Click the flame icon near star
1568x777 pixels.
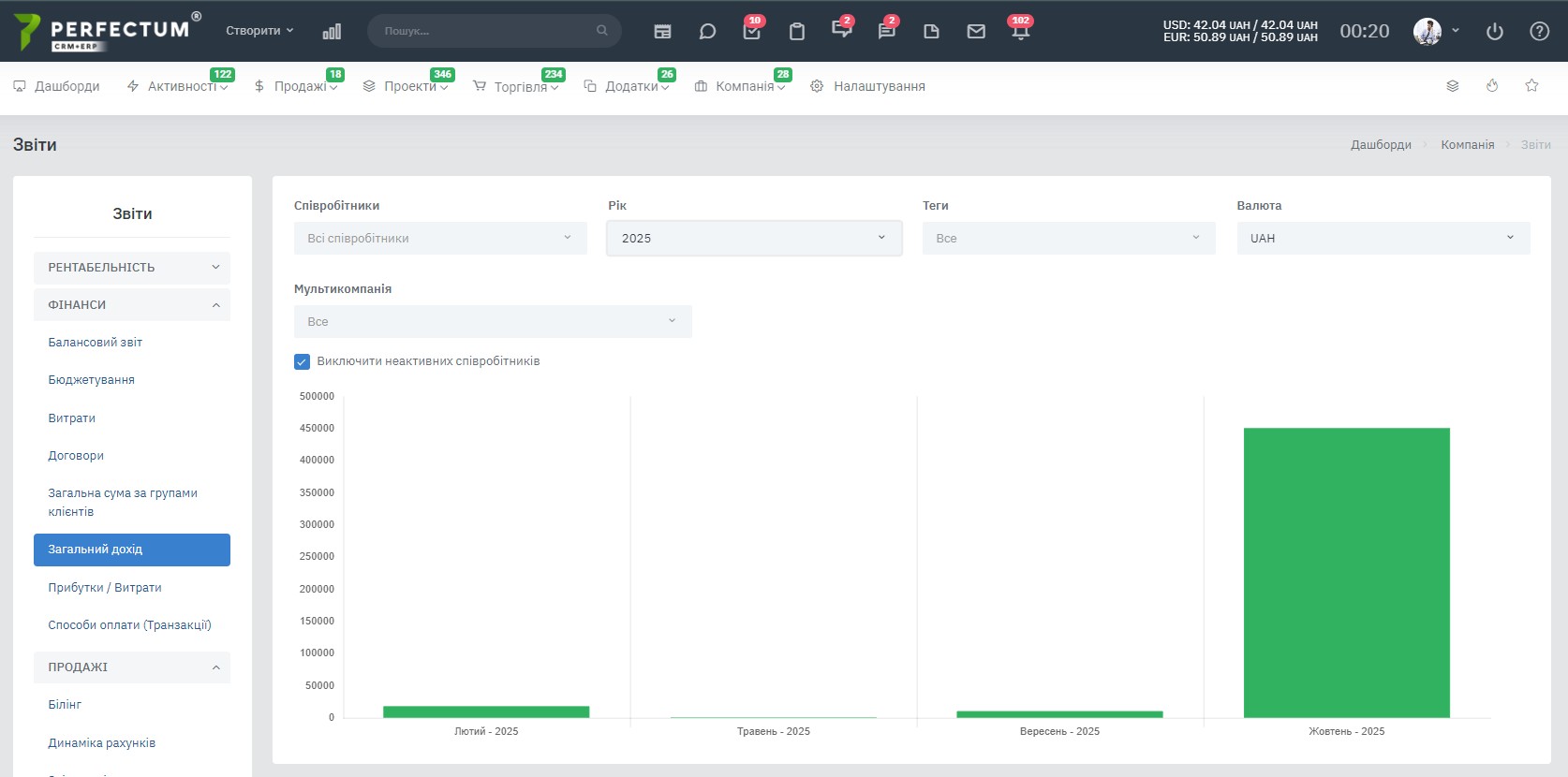pos(1492,85)
